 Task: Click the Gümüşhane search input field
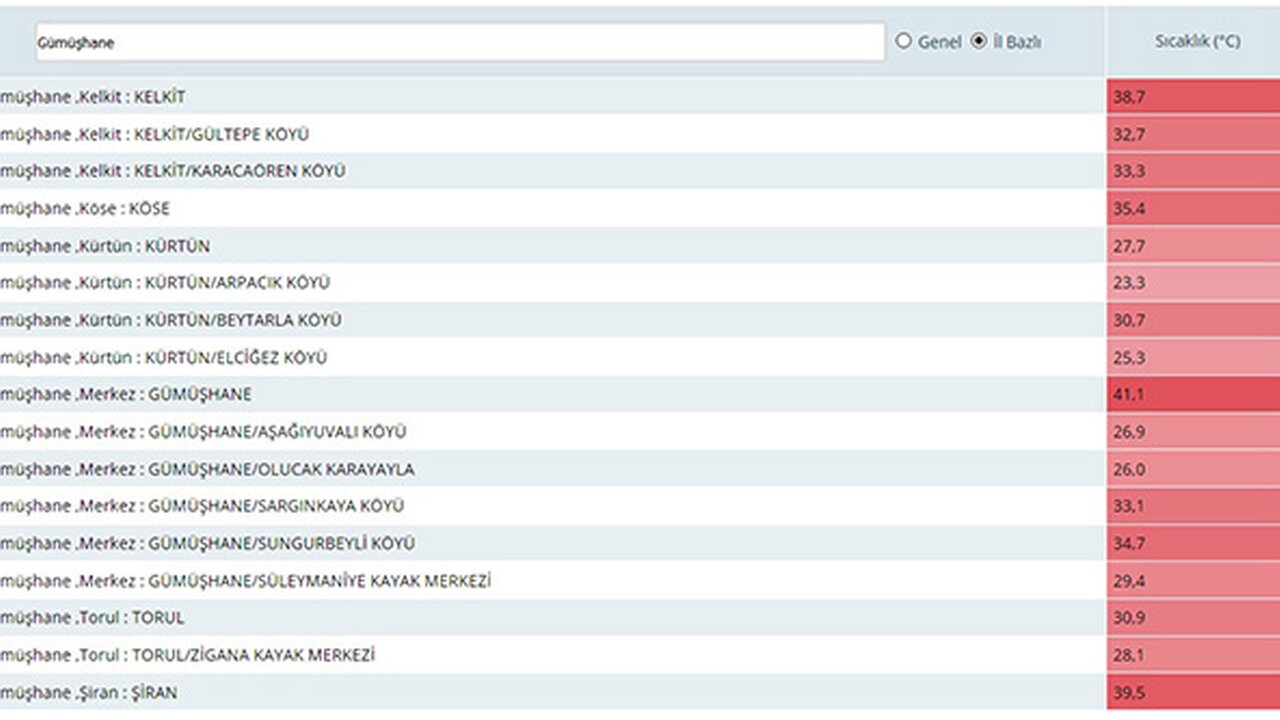coord(458,42)
